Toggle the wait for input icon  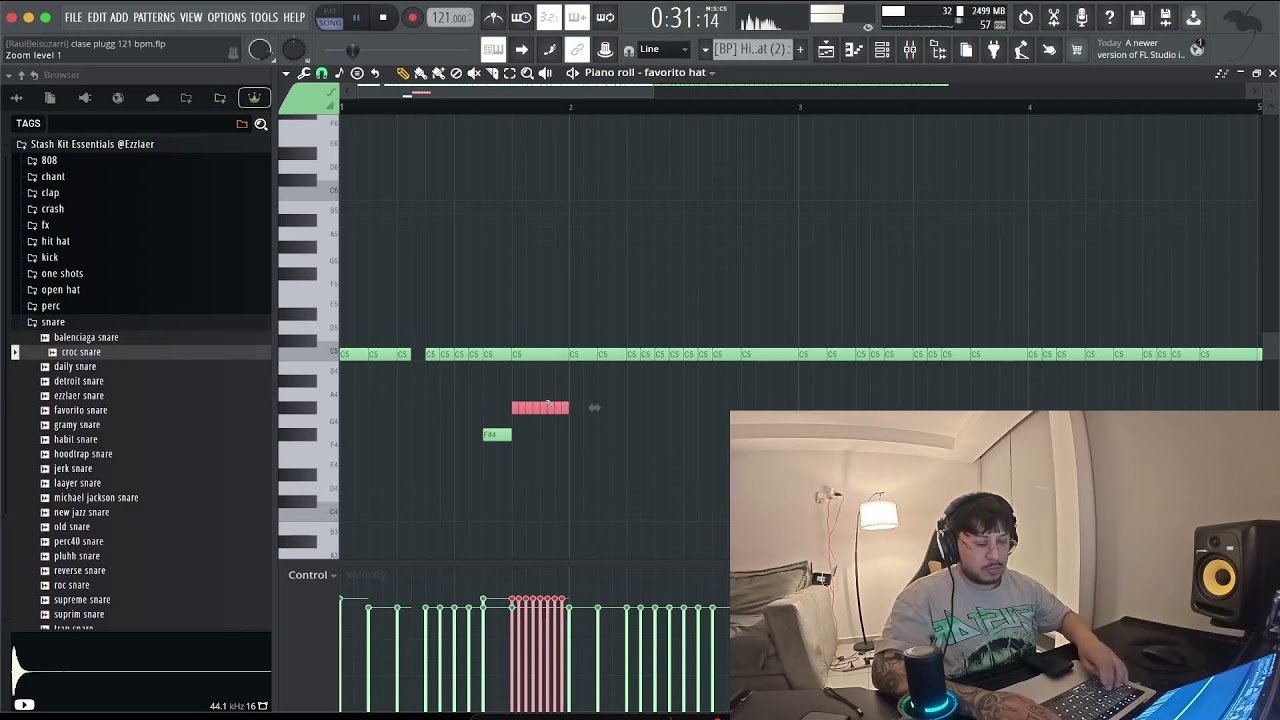(522, 17)
